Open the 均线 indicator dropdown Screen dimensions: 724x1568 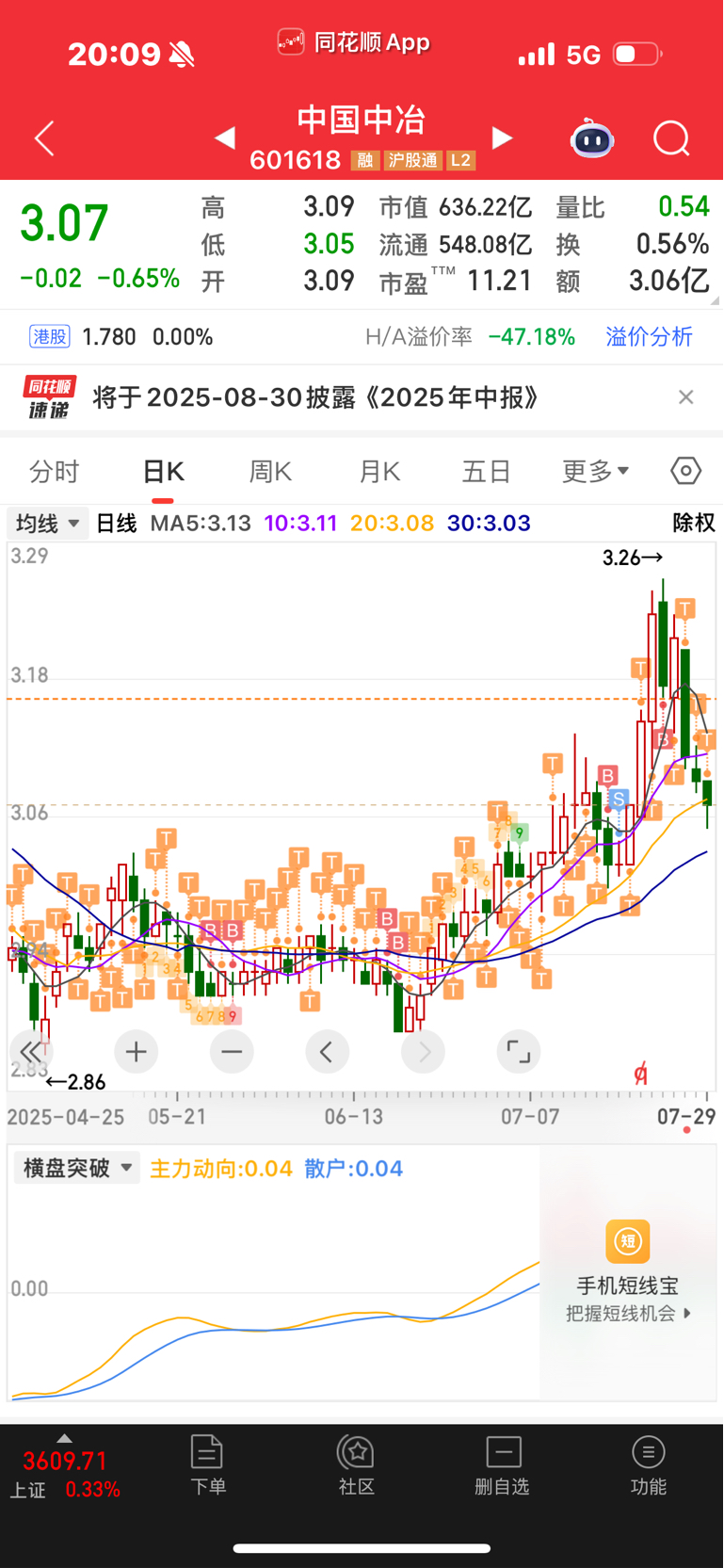pos(47,523)
